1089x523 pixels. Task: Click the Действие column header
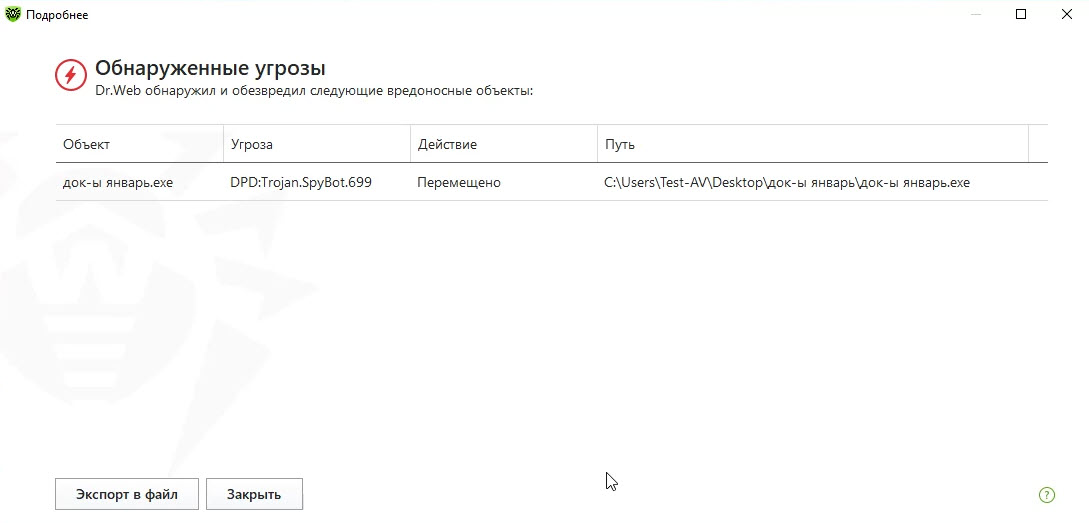click(x=447, y=144)
